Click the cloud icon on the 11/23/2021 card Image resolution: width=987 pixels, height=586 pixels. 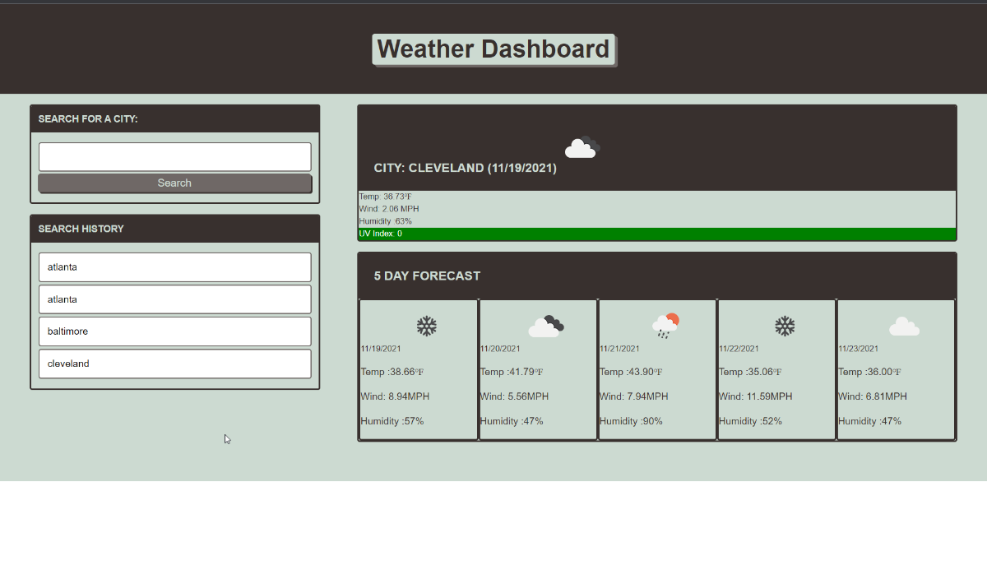click(904, 326)
